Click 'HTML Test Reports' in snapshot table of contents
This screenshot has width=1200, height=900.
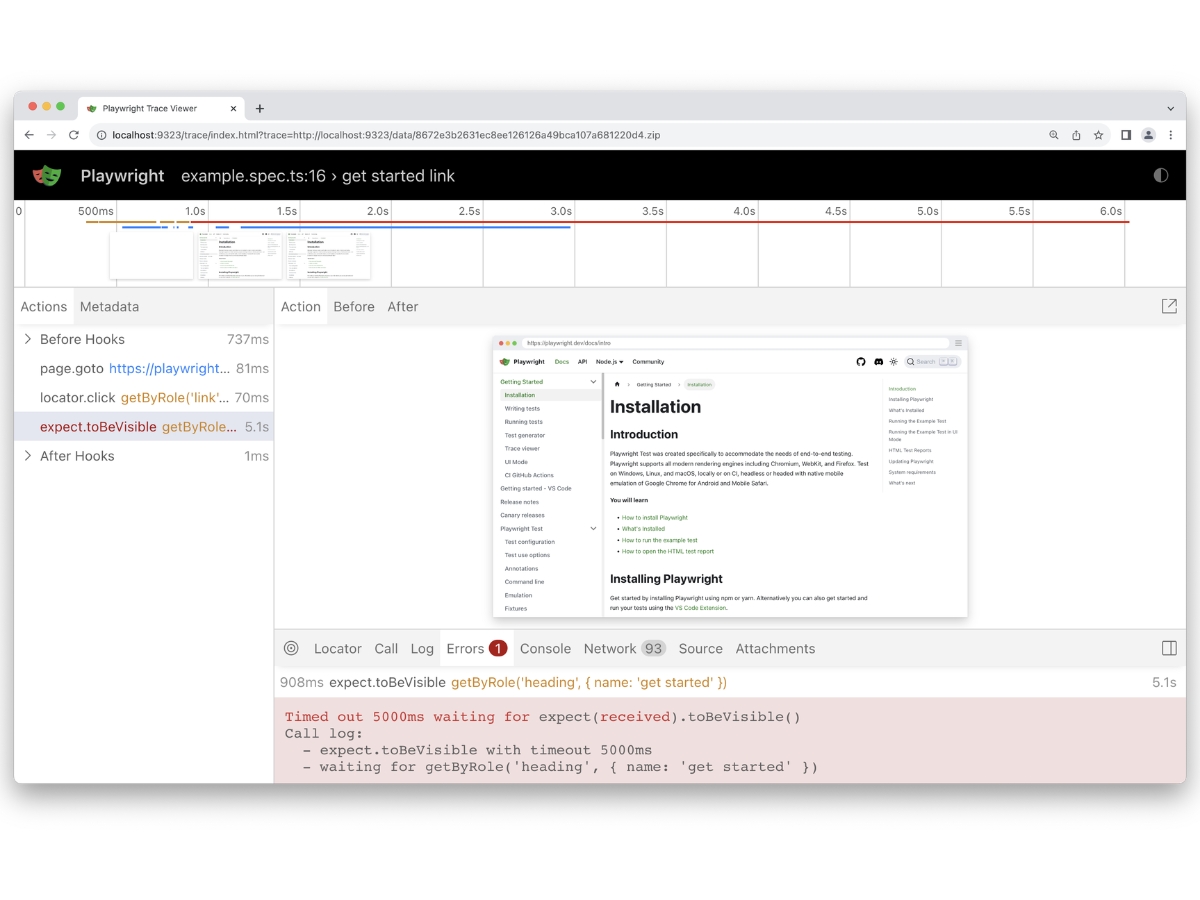coord(910,450)
